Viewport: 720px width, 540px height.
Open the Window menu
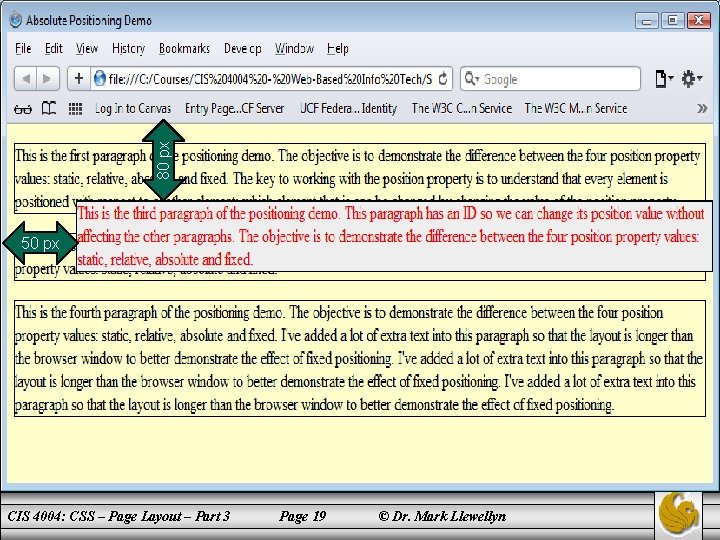pos(294,49)
